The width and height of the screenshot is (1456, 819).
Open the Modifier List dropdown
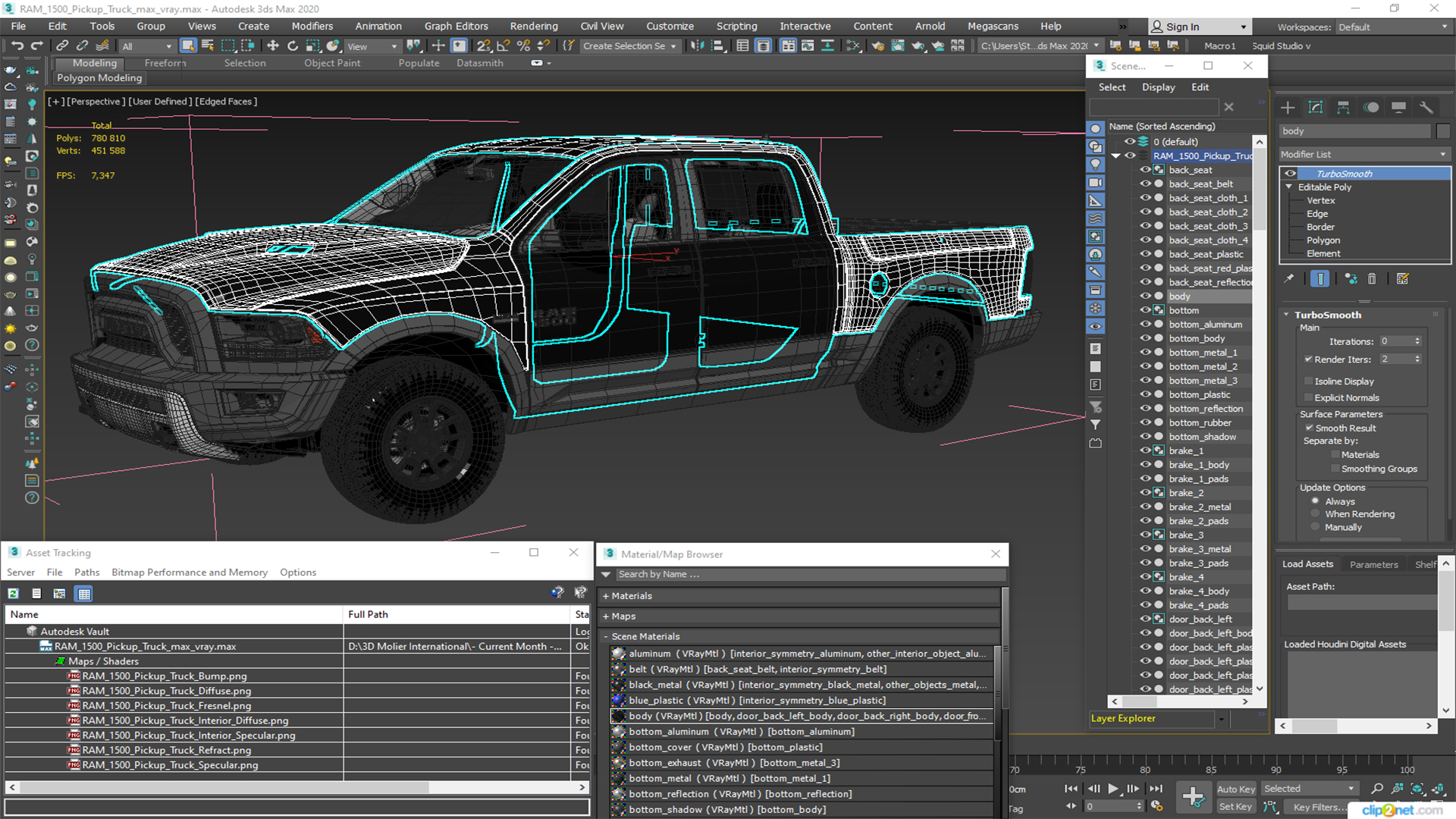(x=1363, y=154)
